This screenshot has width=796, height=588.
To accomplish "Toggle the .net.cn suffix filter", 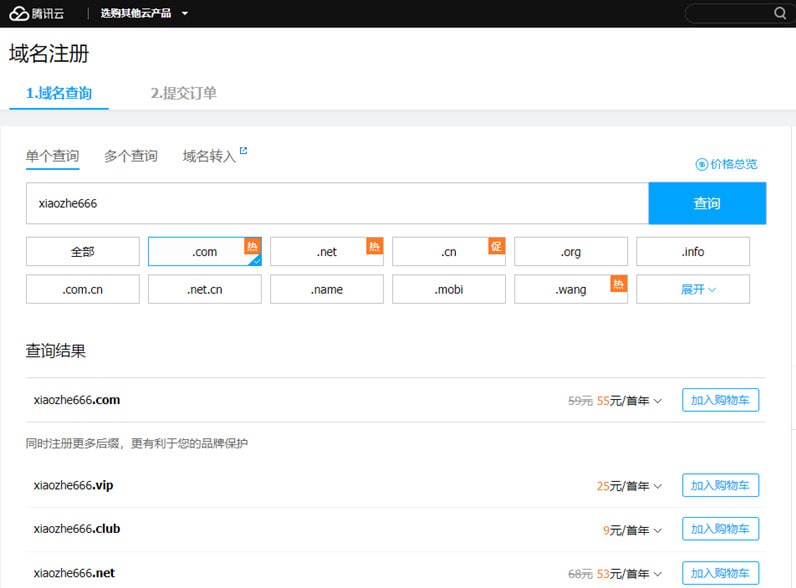I will [205, 289].
